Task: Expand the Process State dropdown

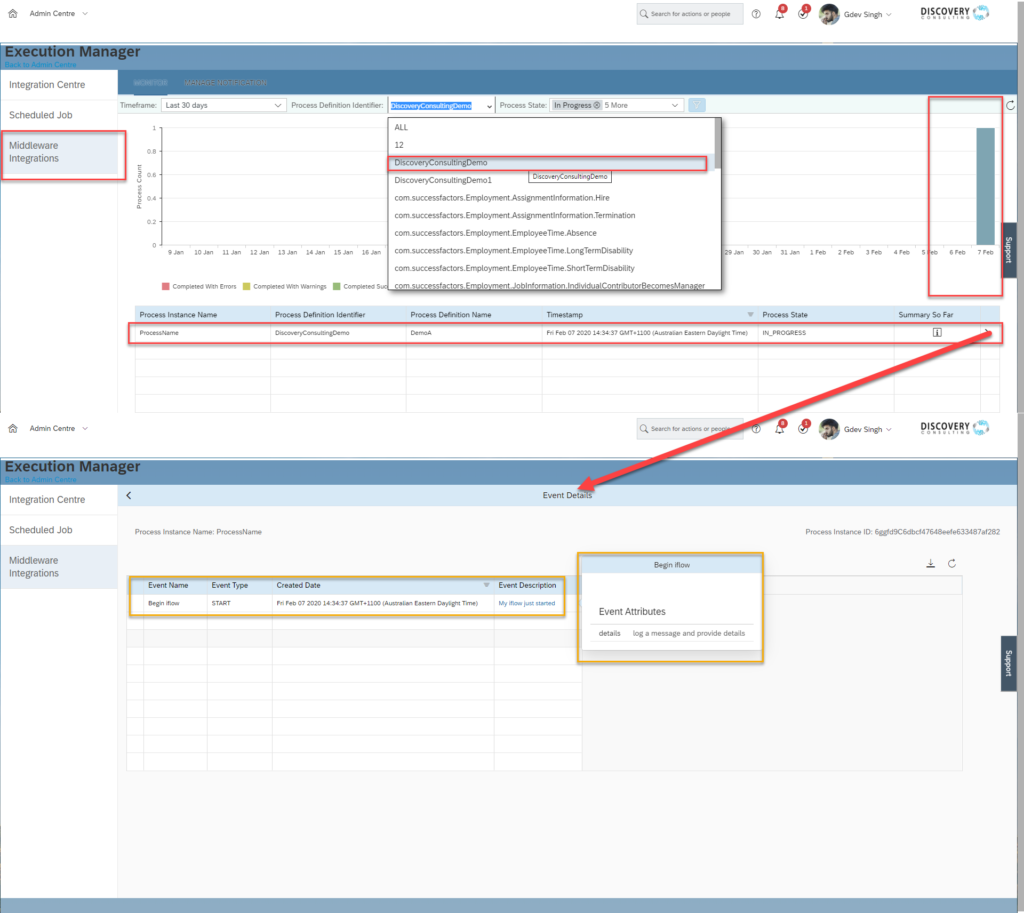Action: click(674, 104)
